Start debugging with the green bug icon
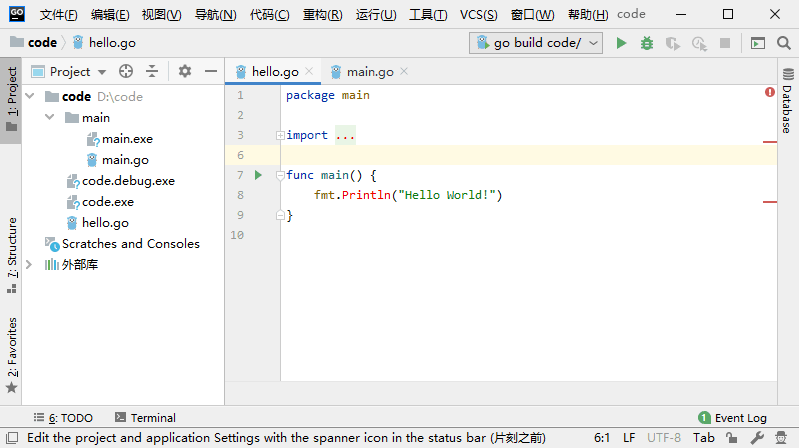 [x=647, y=43]
